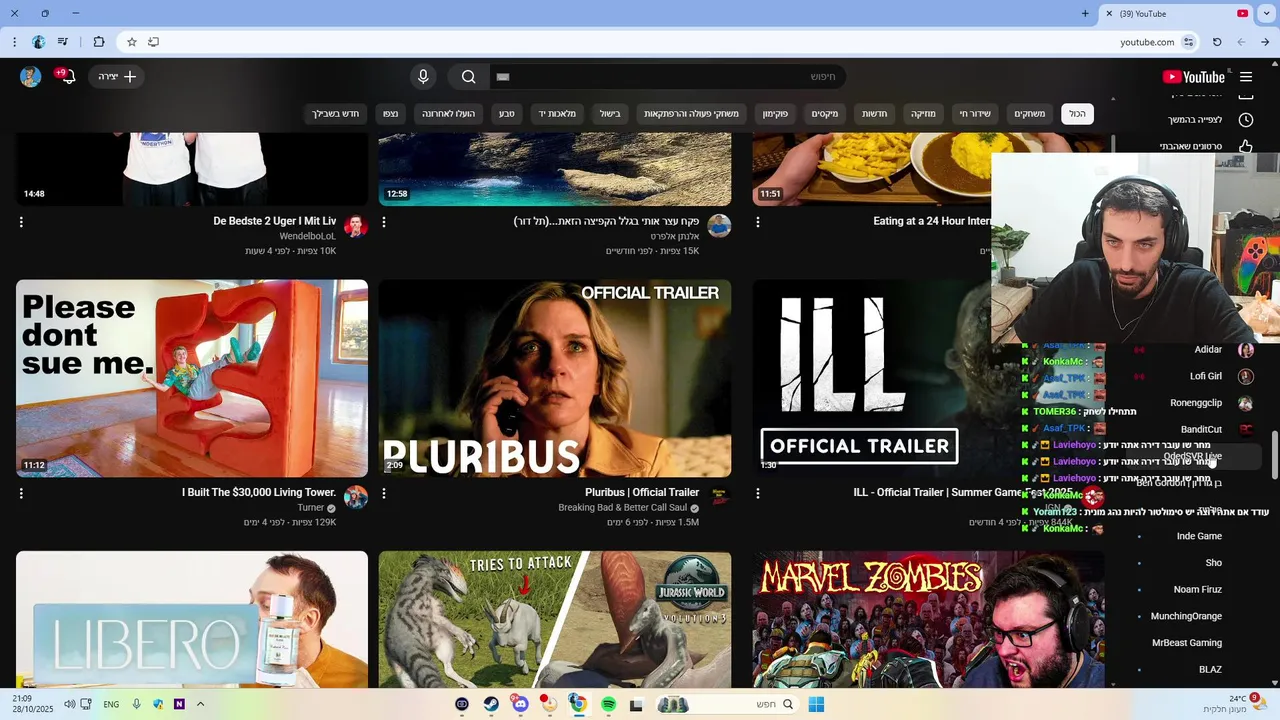This screenshot has height=720, width=1280.
Task: Select the 'משחקים' filter chip
Action: pos(1029,114)
